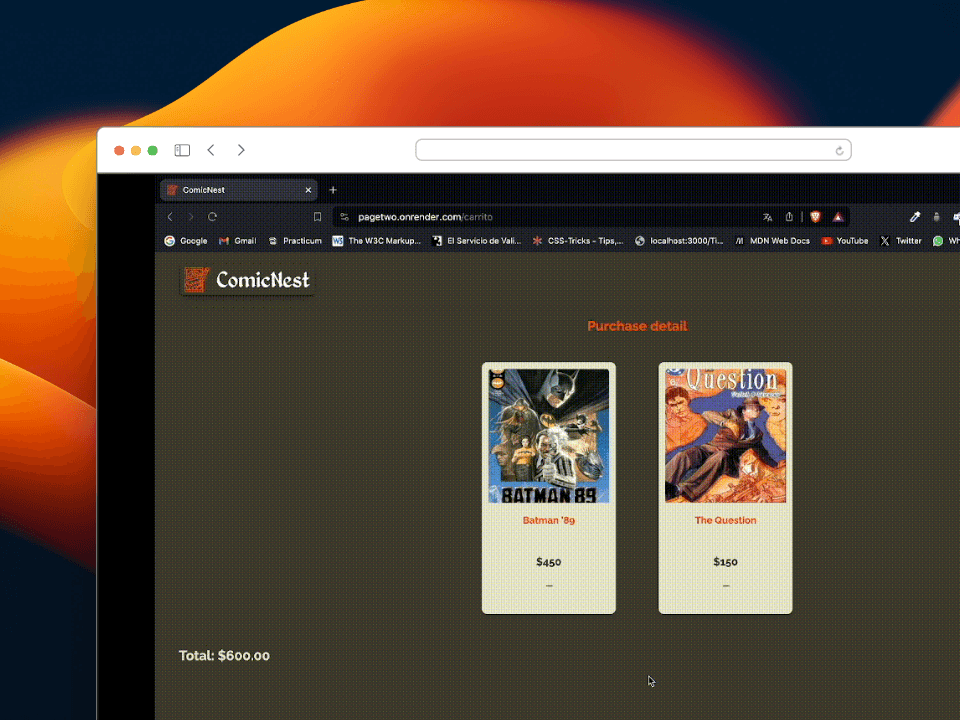Click the Safari back arrow
The width and height of the screenshot is (960, 720).
[x=211, y=150]
